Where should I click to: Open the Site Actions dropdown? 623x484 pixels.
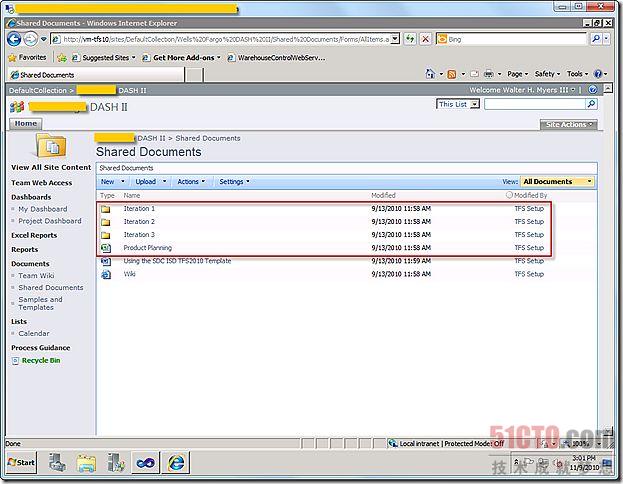pos(569,125)
